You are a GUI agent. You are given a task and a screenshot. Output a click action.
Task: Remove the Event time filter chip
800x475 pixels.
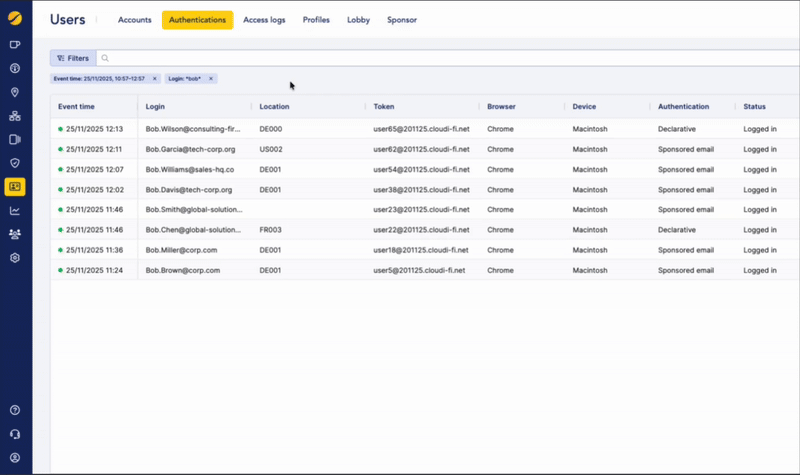(x=155, y=79)
